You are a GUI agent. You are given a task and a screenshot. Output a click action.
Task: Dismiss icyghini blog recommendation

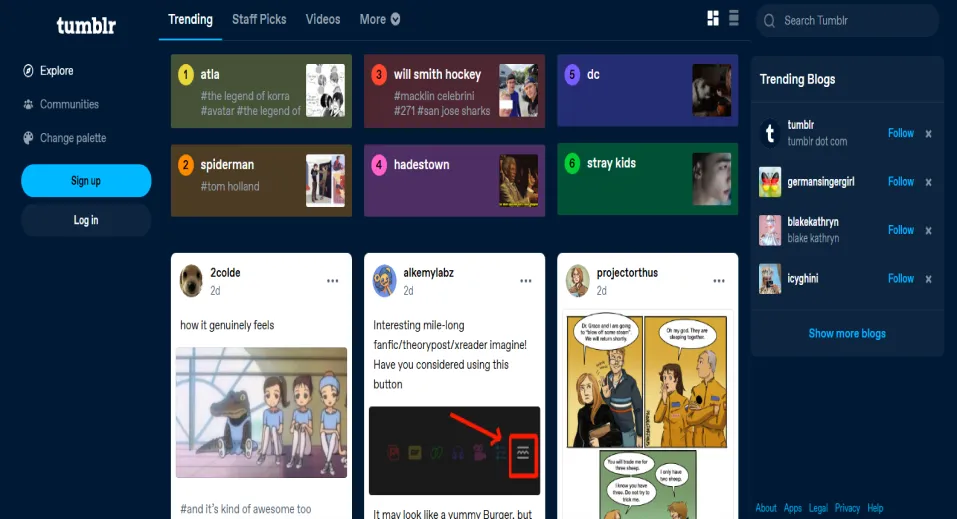tap(928, 279)
